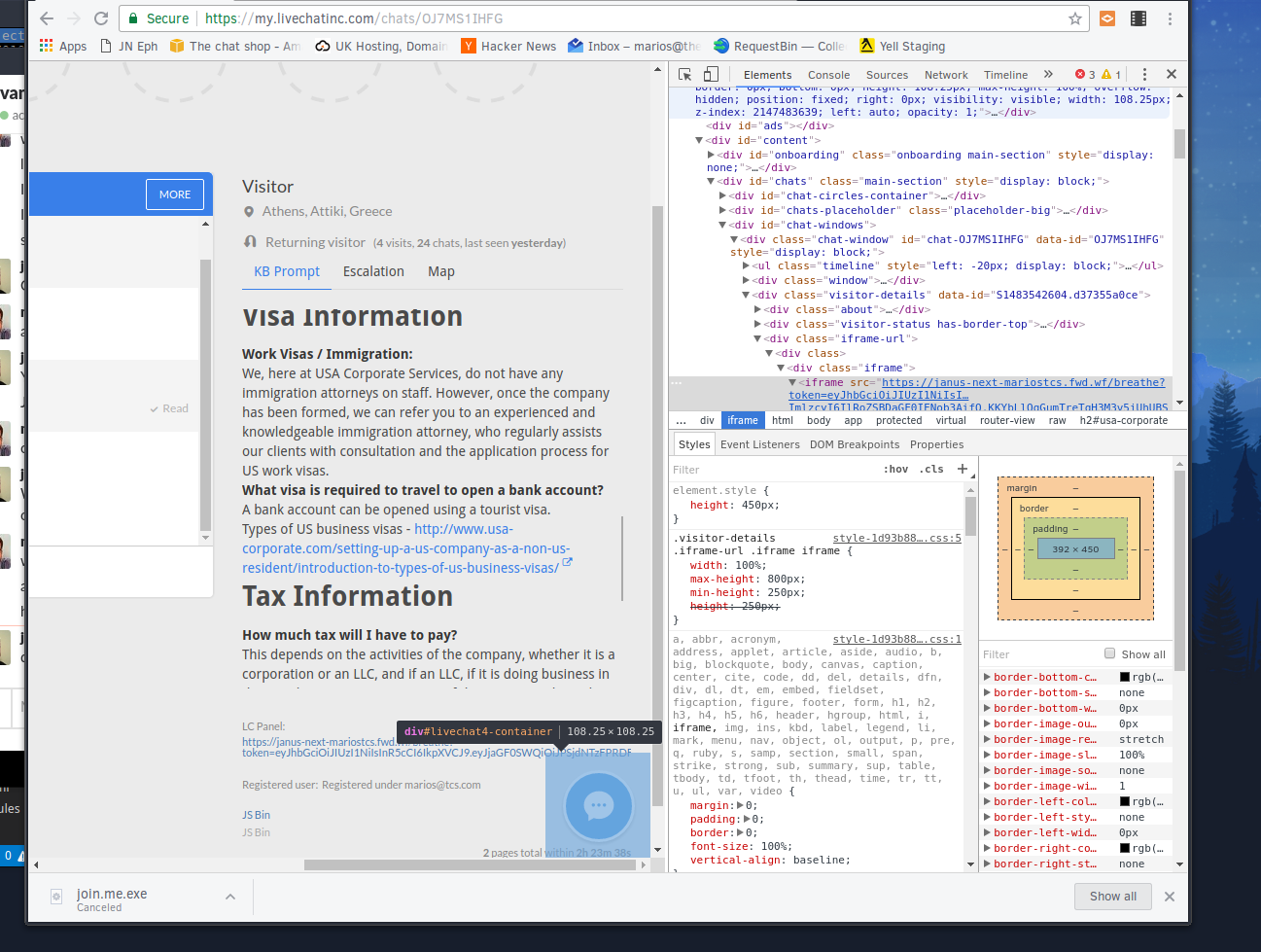Open the Chrome three-dot menu

(1170, 18)
